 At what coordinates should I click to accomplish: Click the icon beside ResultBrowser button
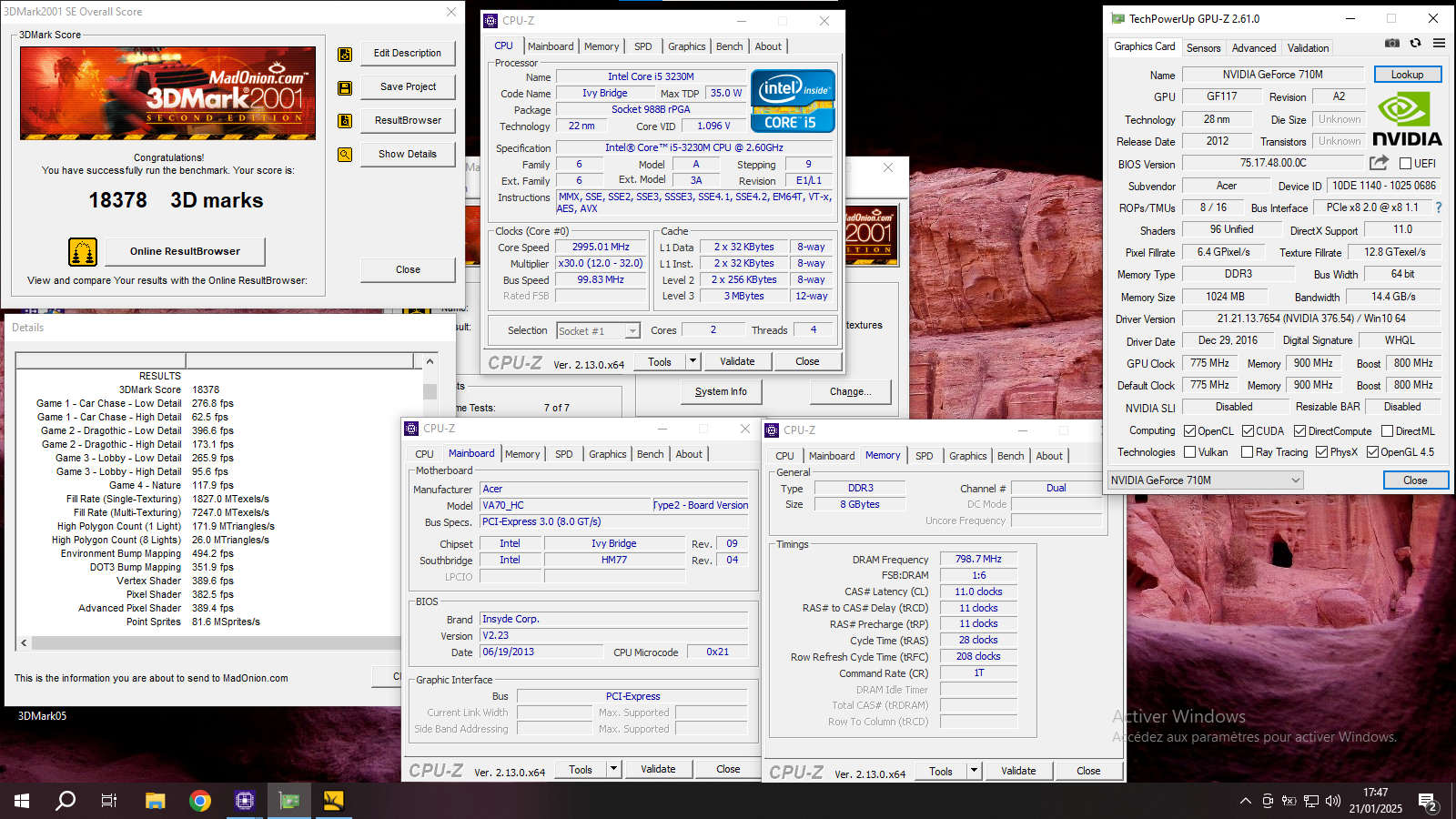(x=345, y=121)
